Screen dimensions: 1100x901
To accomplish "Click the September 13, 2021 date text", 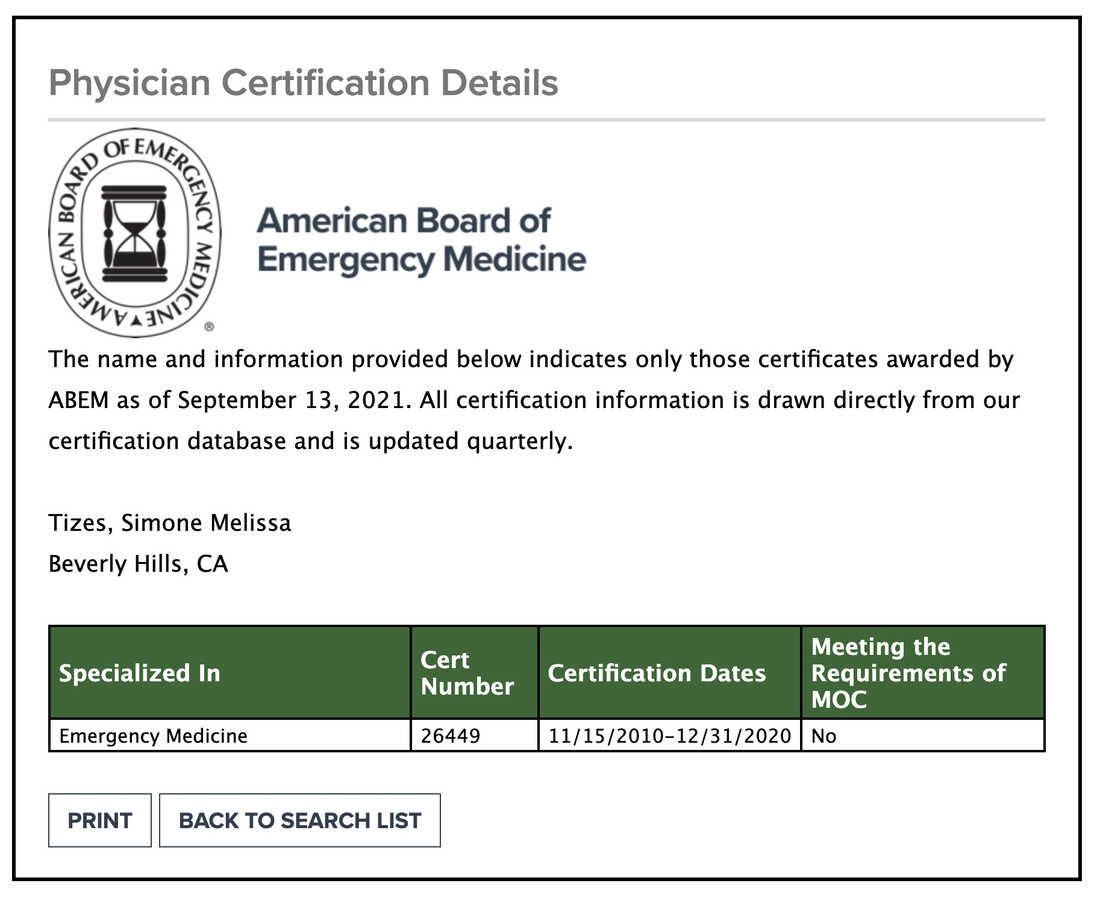I will (x=292, y=400).
